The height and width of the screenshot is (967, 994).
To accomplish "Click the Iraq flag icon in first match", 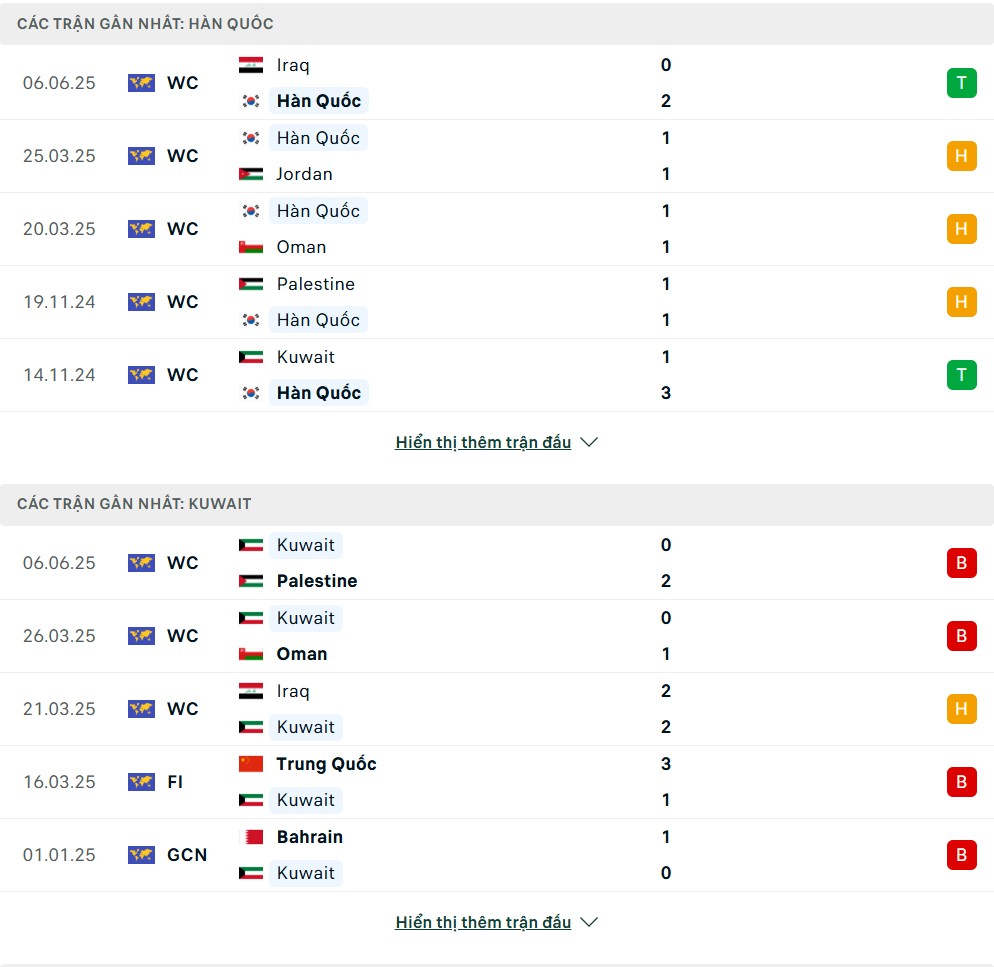I will [251, 65].
